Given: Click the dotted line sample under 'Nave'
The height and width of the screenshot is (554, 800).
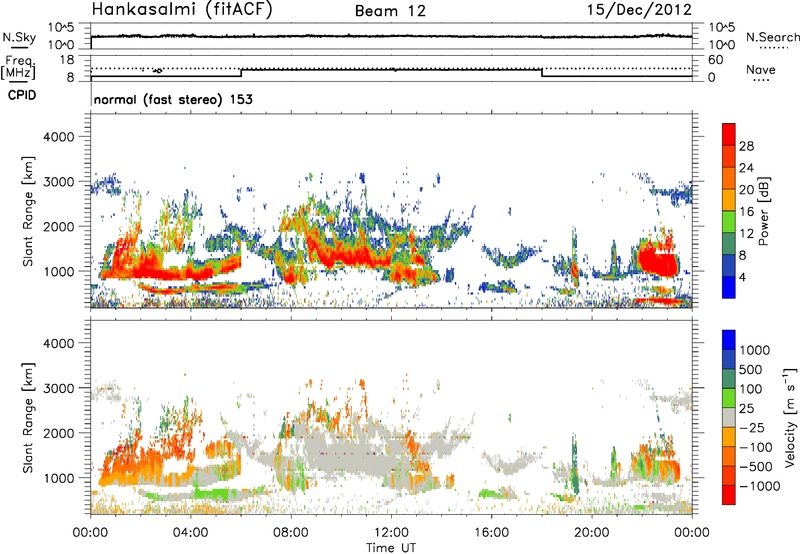Looking at the screenshot, I should [761, 80].
